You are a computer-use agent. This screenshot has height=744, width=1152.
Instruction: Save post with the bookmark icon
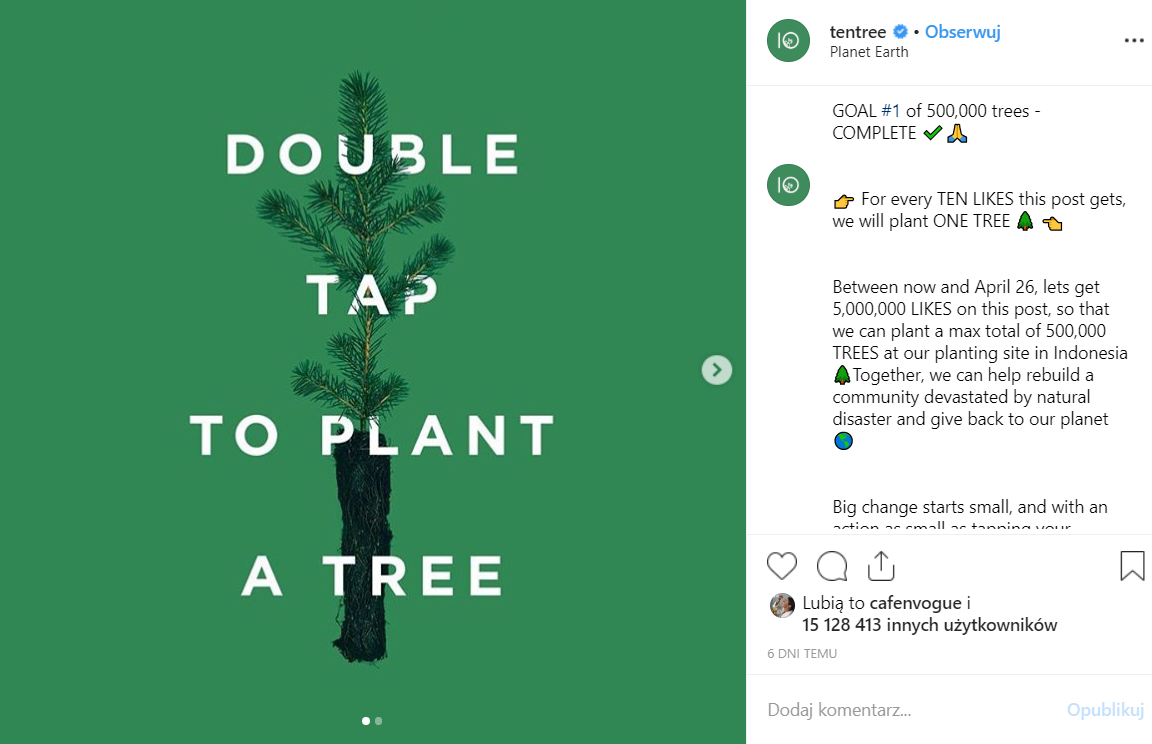click(x=1132, y=566)
